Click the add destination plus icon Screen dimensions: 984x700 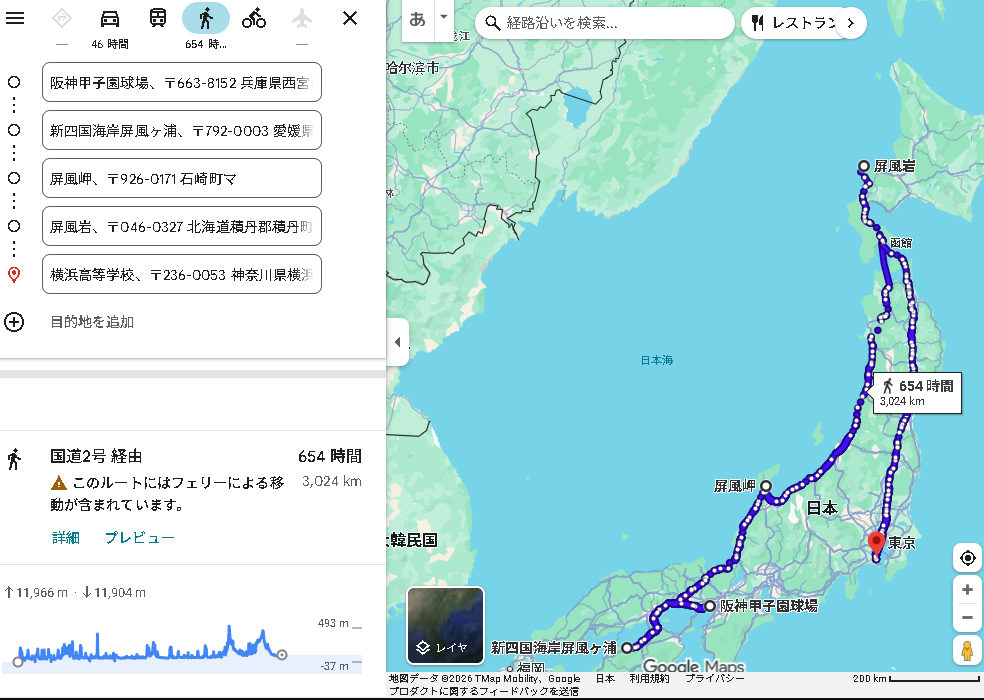(x=14, y=322)
